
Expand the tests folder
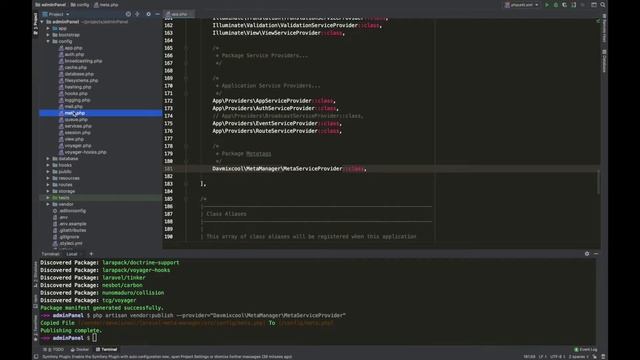(x=48, y=198)
